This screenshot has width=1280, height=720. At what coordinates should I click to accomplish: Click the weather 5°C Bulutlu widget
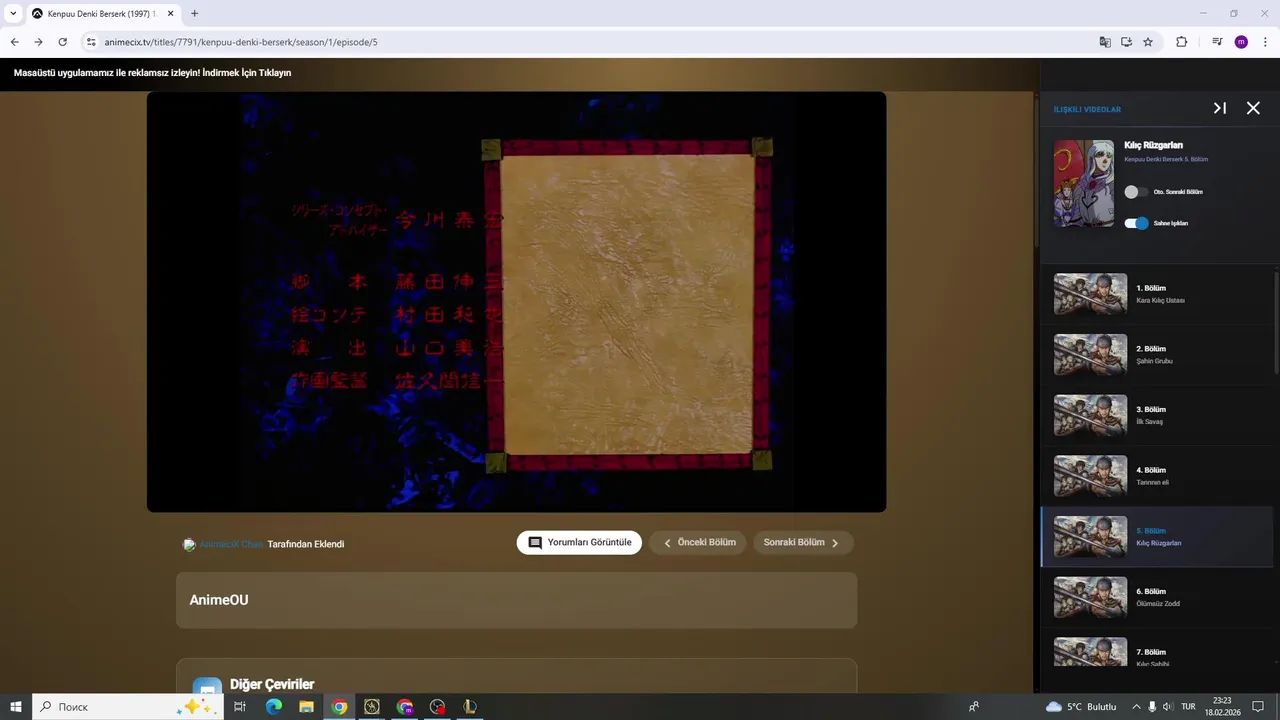click(1081, 706)
